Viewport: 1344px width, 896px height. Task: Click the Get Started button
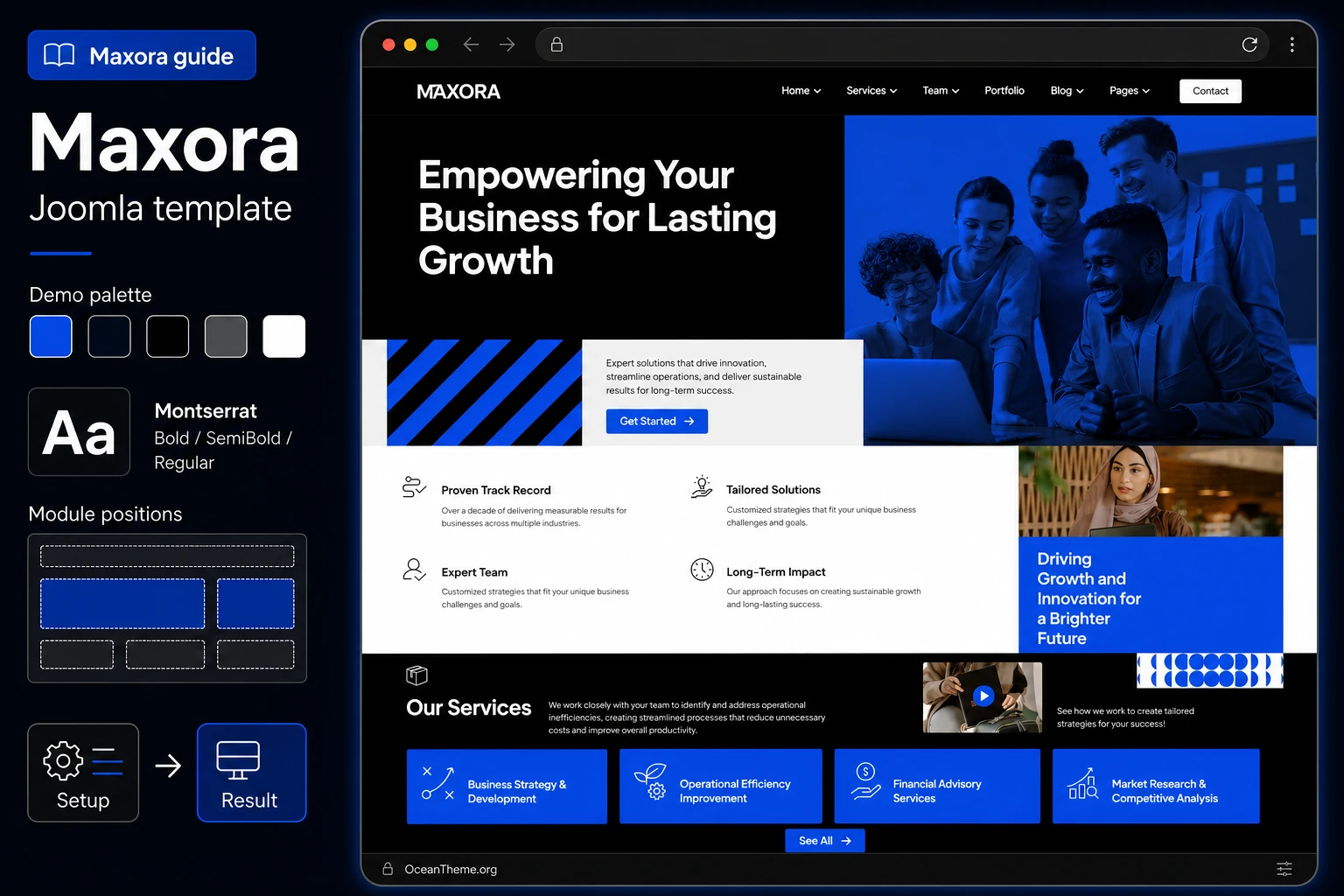[657, 421]
